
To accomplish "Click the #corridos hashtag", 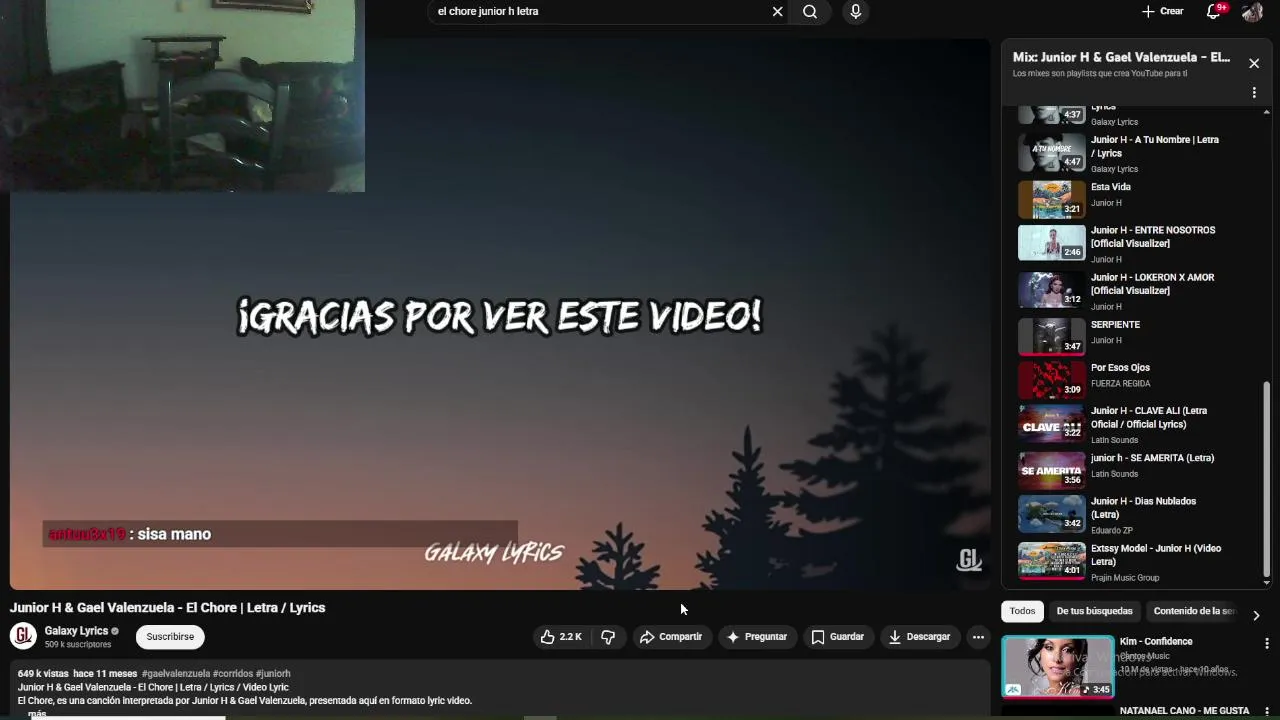I will [x=233, y=674].
